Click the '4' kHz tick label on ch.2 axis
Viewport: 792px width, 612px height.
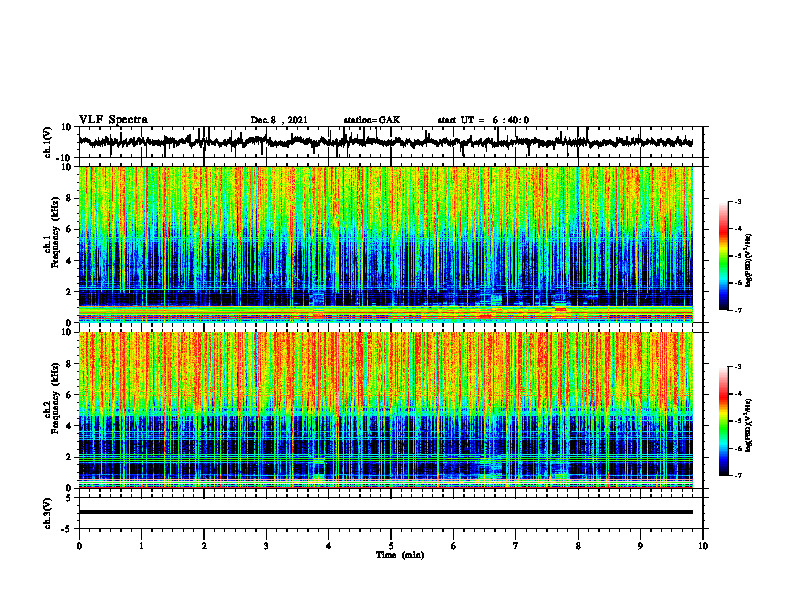pos(69,426)
